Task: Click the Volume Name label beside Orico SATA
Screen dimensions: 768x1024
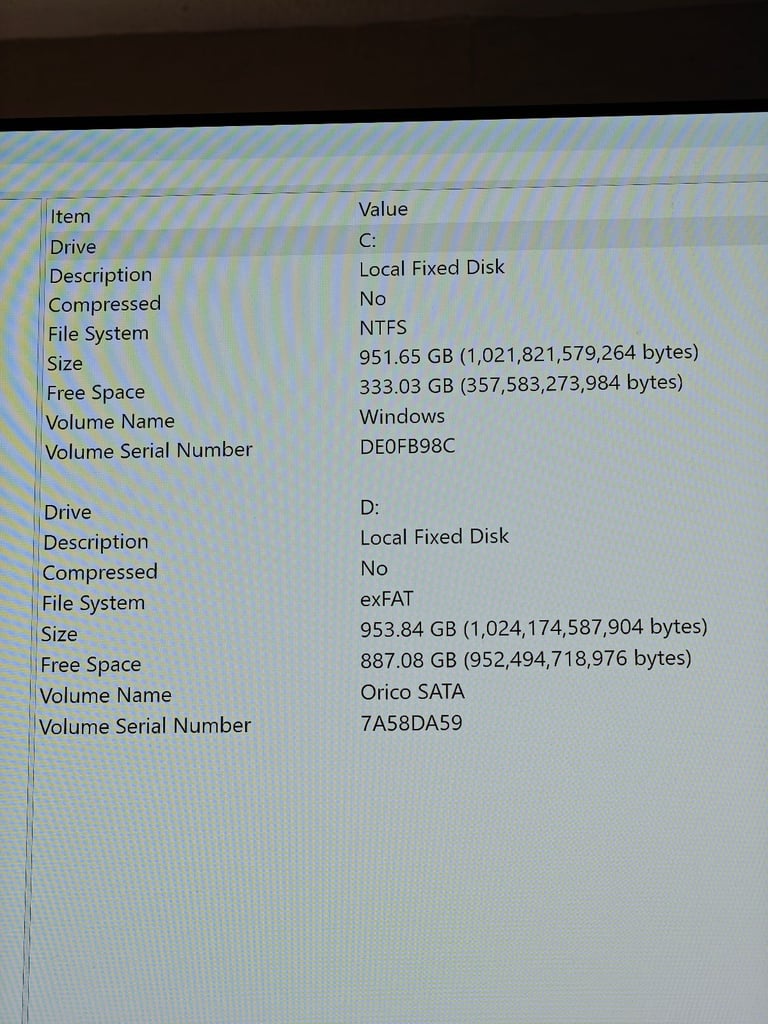Action: (106, 696)
